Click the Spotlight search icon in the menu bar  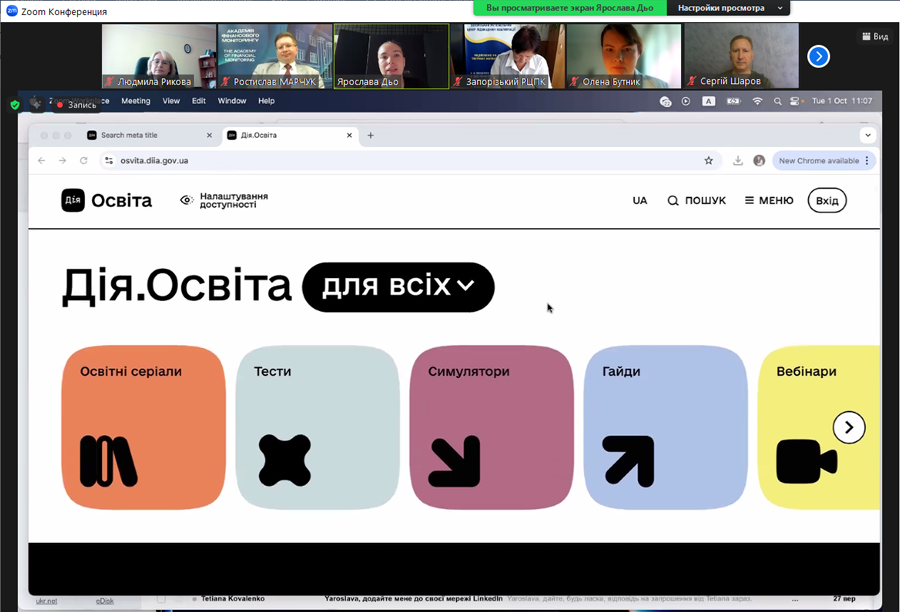[x=777, y=101]
